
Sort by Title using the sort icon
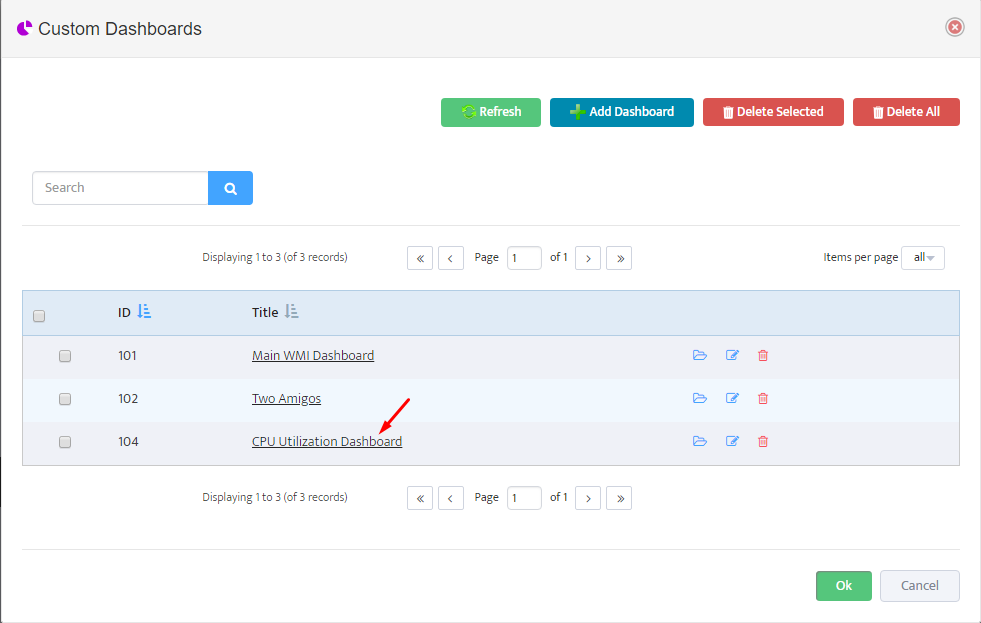pyautogui.click(x=292, y=311)
